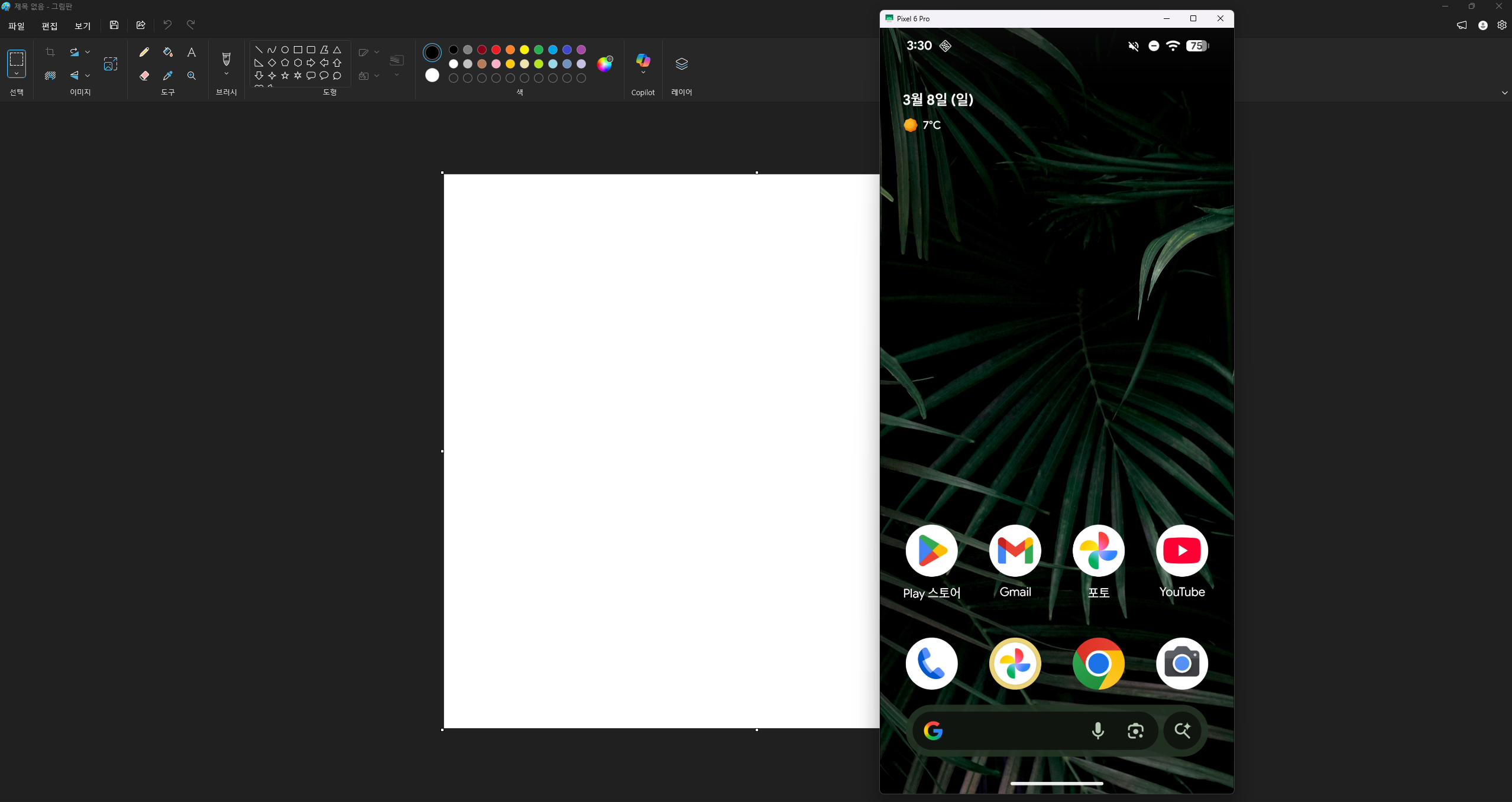Select the Magnifier zoom tool

click(x=191, y=76)
